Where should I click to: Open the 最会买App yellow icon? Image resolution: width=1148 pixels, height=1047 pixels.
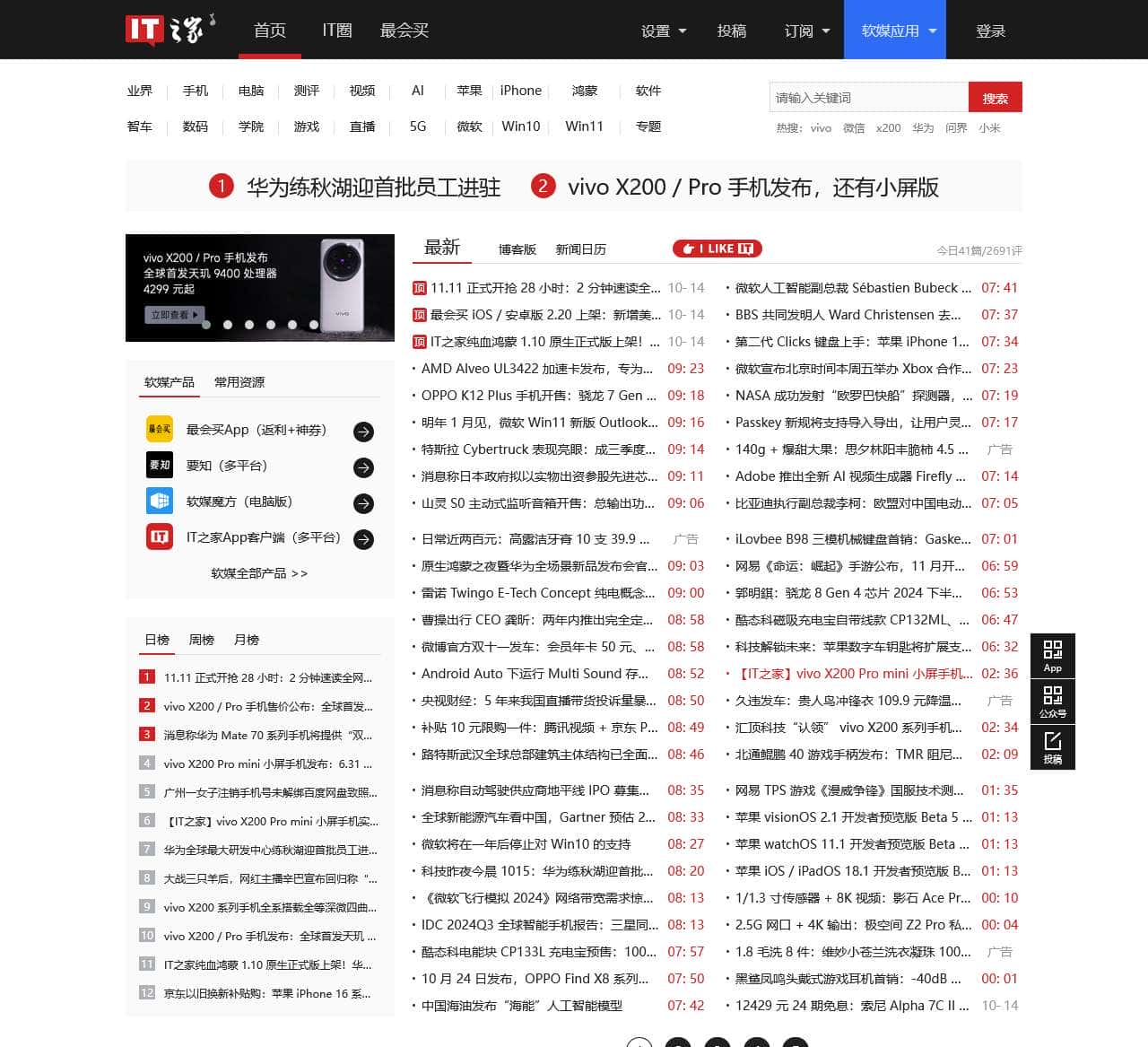point(160,429)
